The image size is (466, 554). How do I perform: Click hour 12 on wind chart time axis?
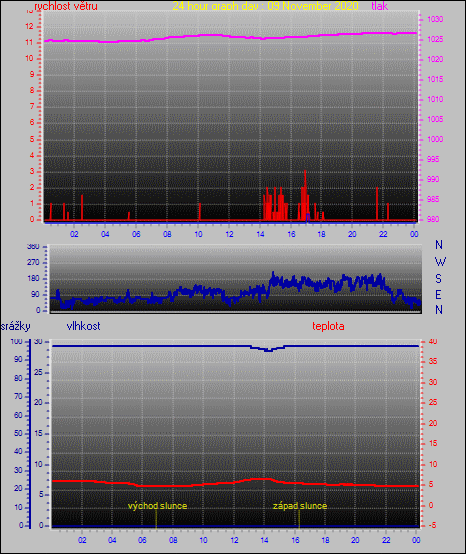(x=229, y=234)
